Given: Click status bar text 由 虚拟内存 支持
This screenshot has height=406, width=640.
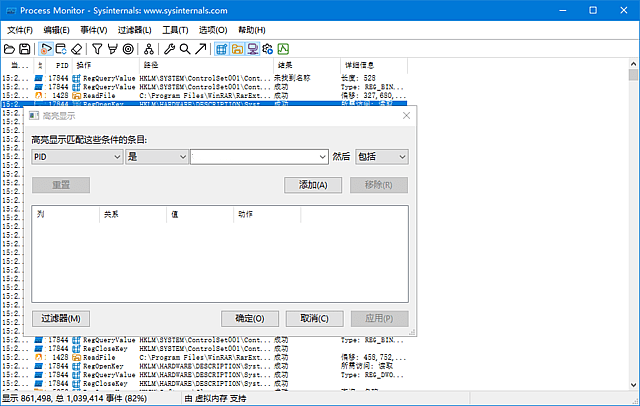Looking at the screenshot, I should [215, 399].
